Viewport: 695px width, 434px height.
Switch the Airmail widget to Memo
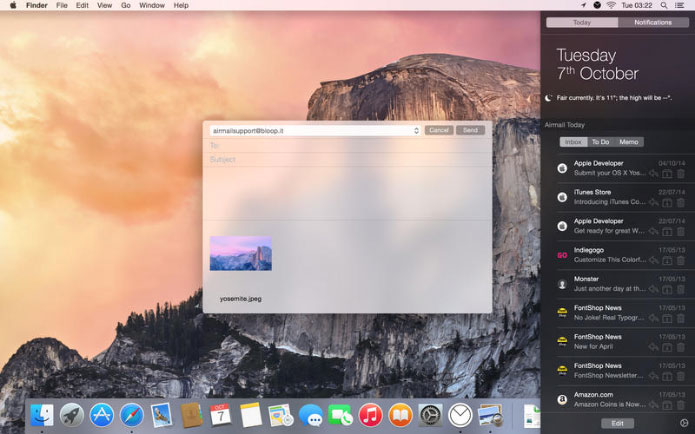[629, 142]
